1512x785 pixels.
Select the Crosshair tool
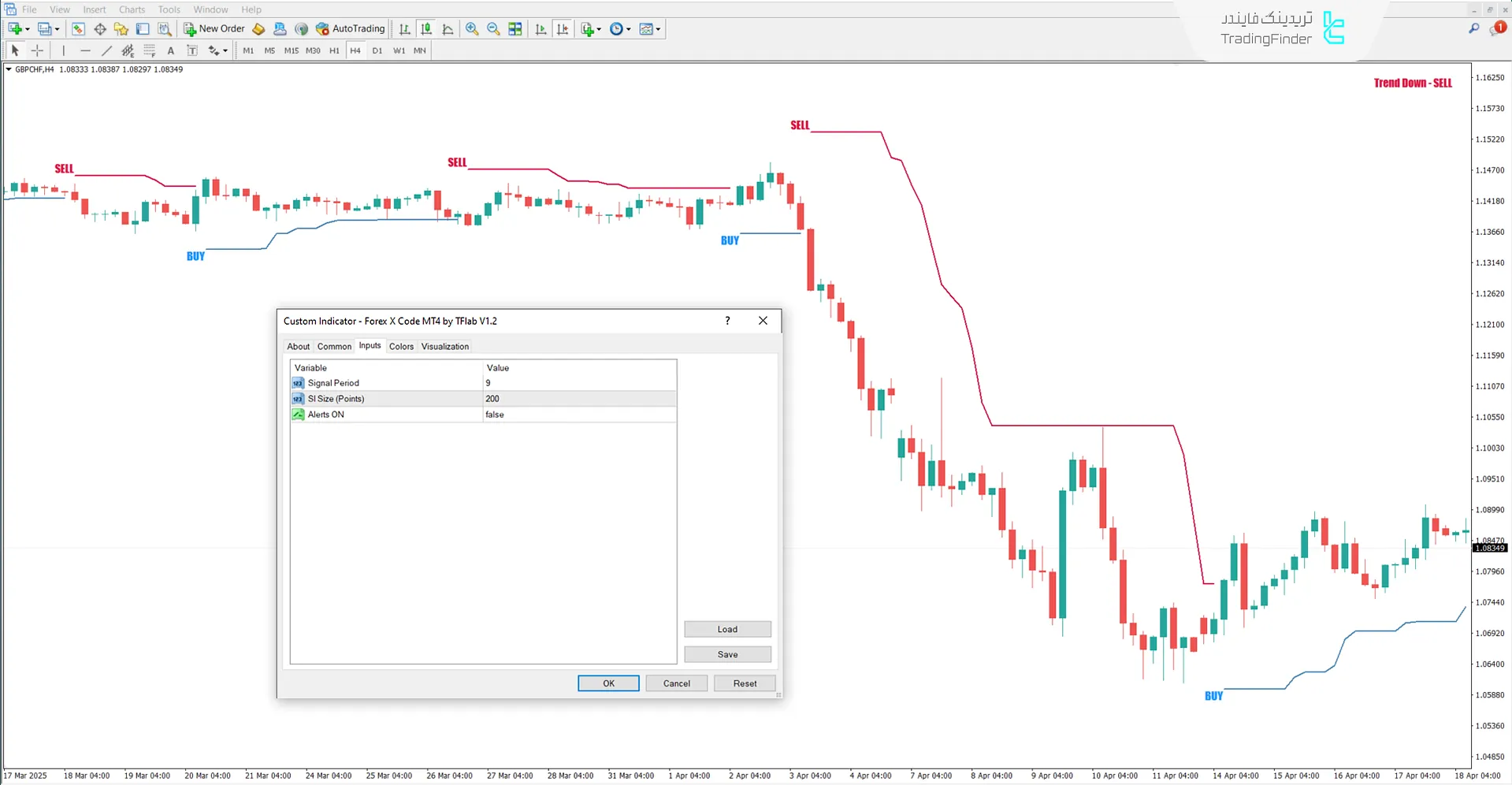tap(37, 50)
